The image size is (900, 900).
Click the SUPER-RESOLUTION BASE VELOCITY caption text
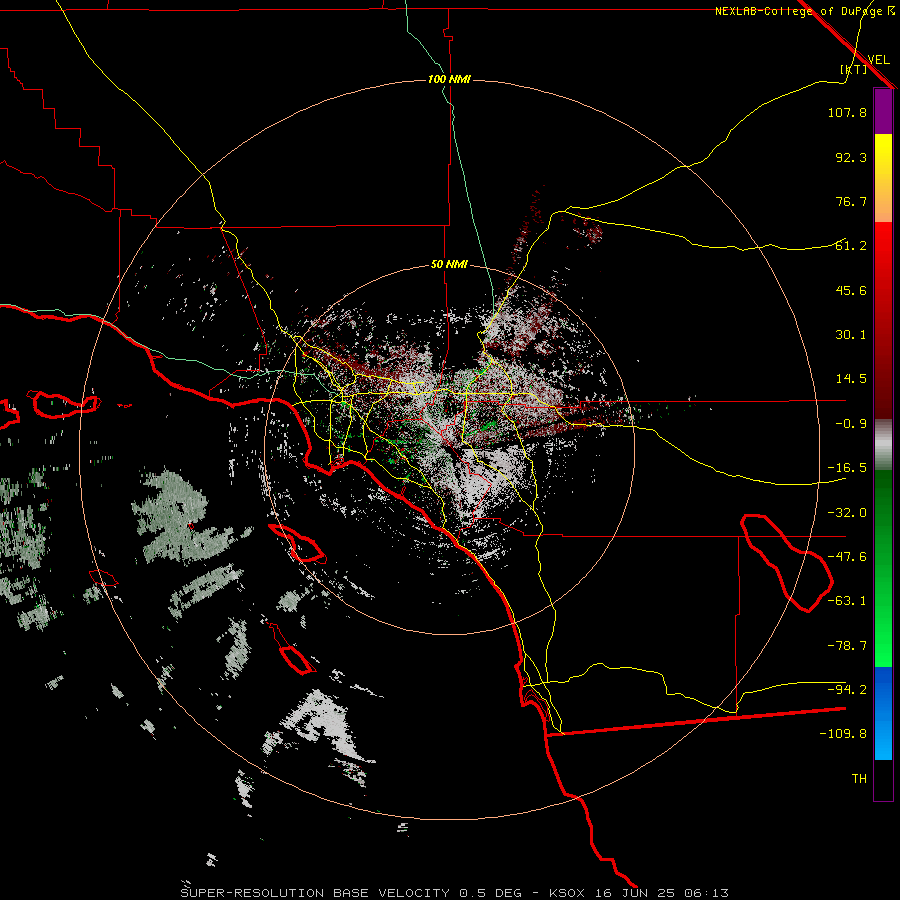[x=315, y=893]
